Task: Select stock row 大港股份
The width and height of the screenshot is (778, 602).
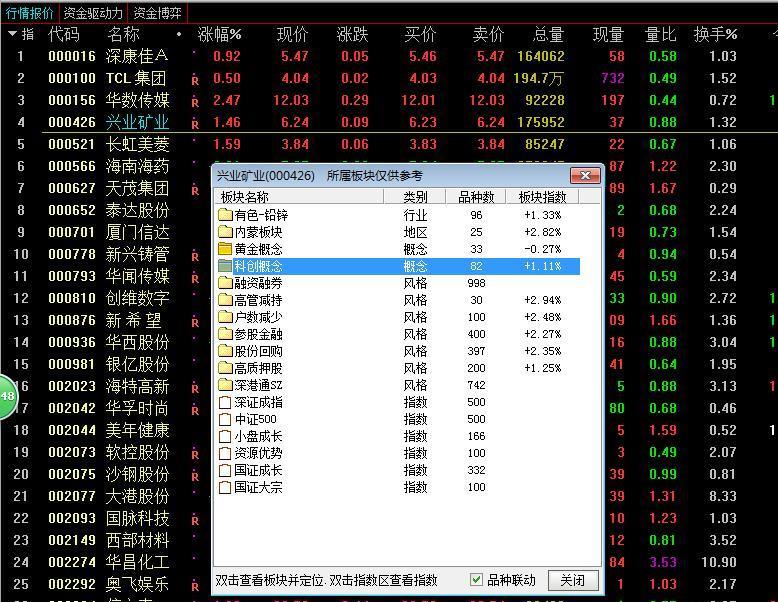Action: pyautogui.click(x=137, y=496)
